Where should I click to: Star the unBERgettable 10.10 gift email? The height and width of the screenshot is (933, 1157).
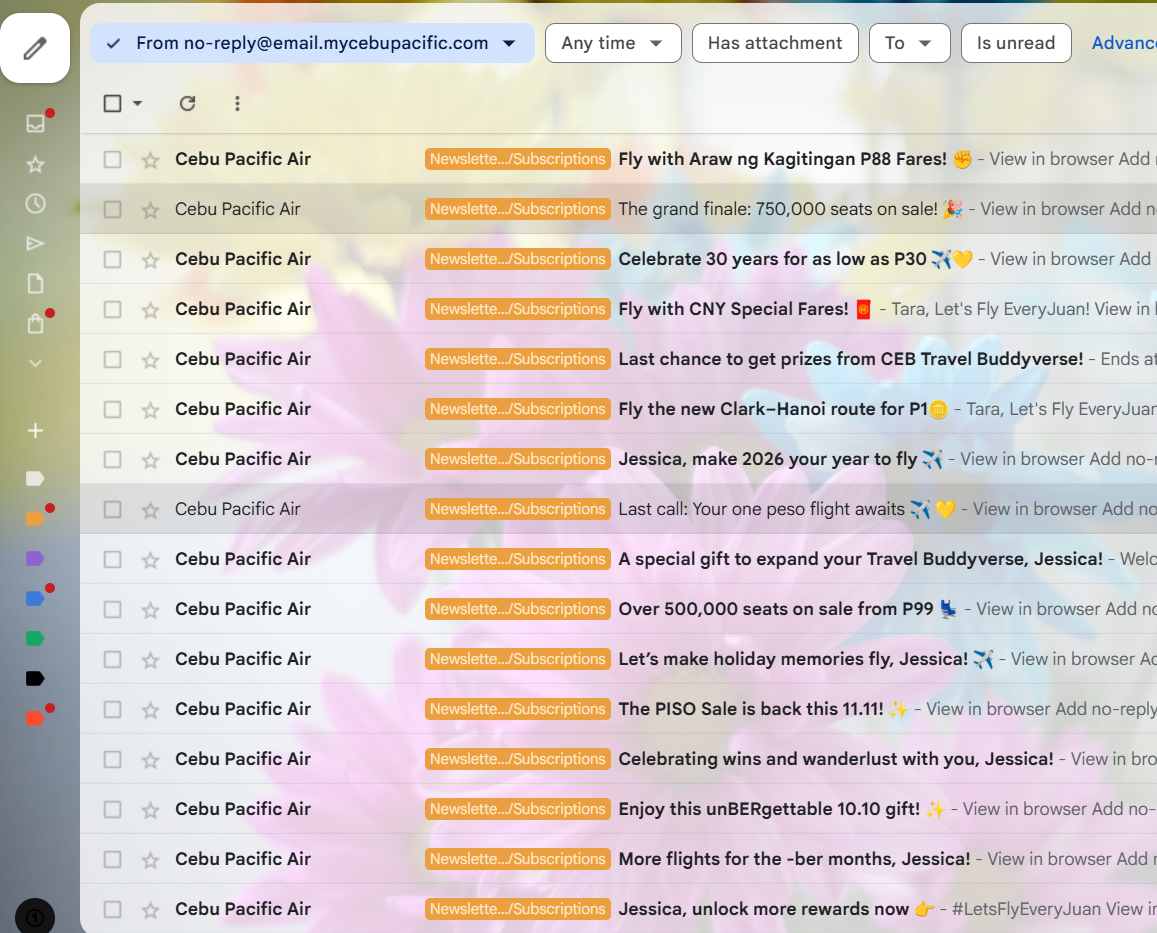pyautogui.click(x=151, y=810)
